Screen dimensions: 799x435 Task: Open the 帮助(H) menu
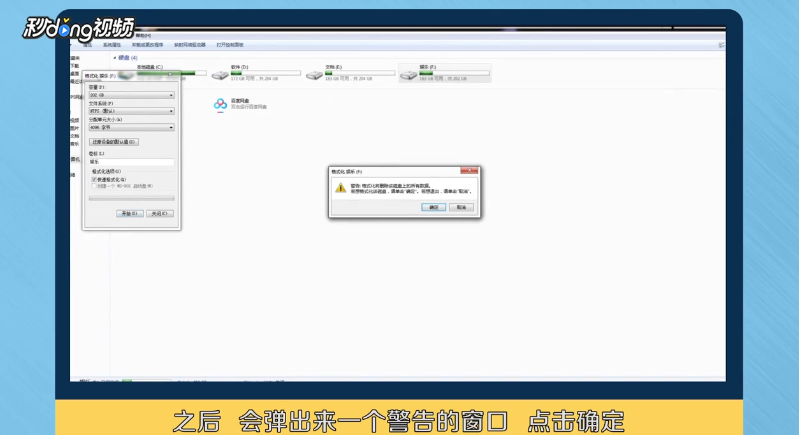pyautogui.click(x=143, y=36)
